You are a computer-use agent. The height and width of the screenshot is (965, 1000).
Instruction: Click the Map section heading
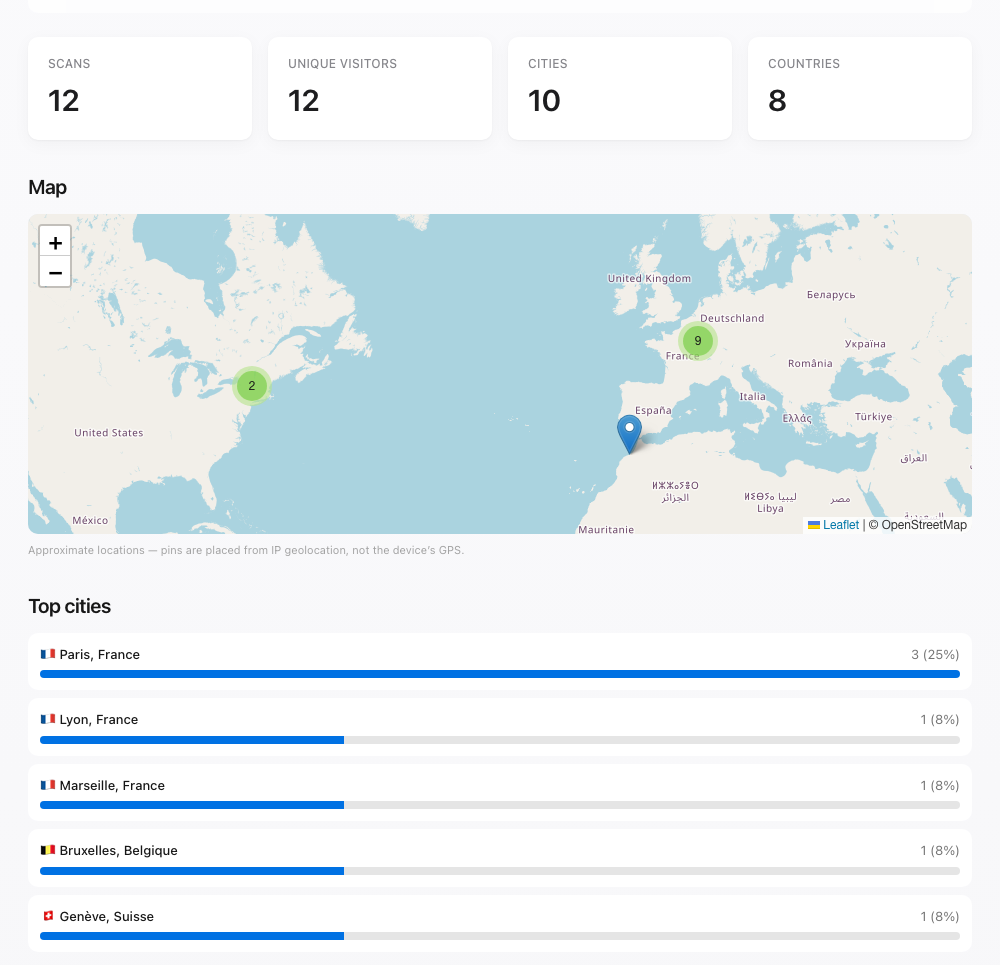[47, 188]
